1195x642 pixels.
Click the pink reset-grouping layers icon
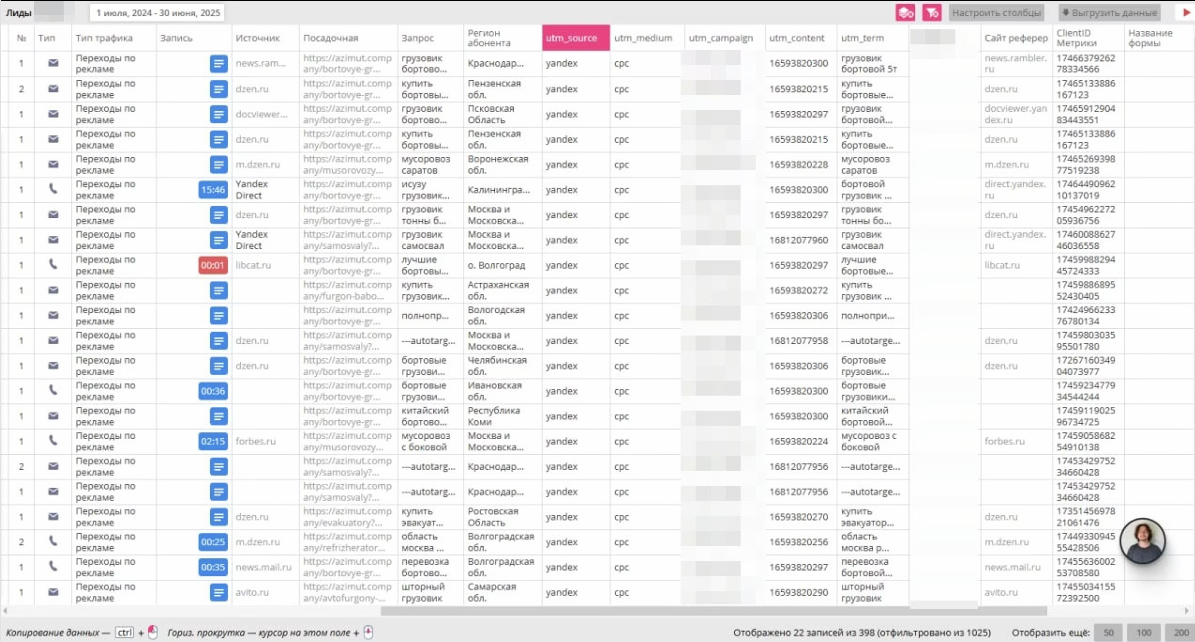coord(905,13)
